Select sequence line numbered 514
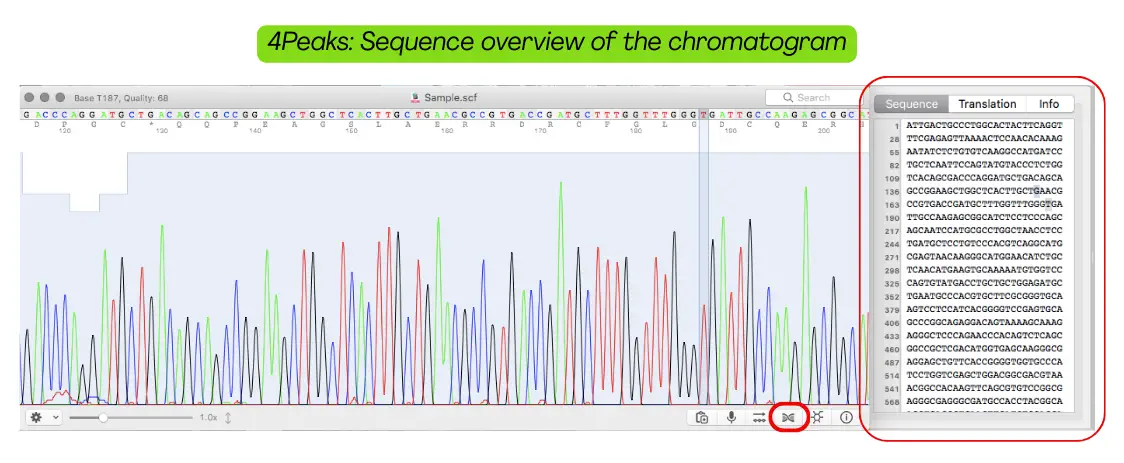This screenshot has width=1124, height=463. pyautogui.click(x=984, y=375)
